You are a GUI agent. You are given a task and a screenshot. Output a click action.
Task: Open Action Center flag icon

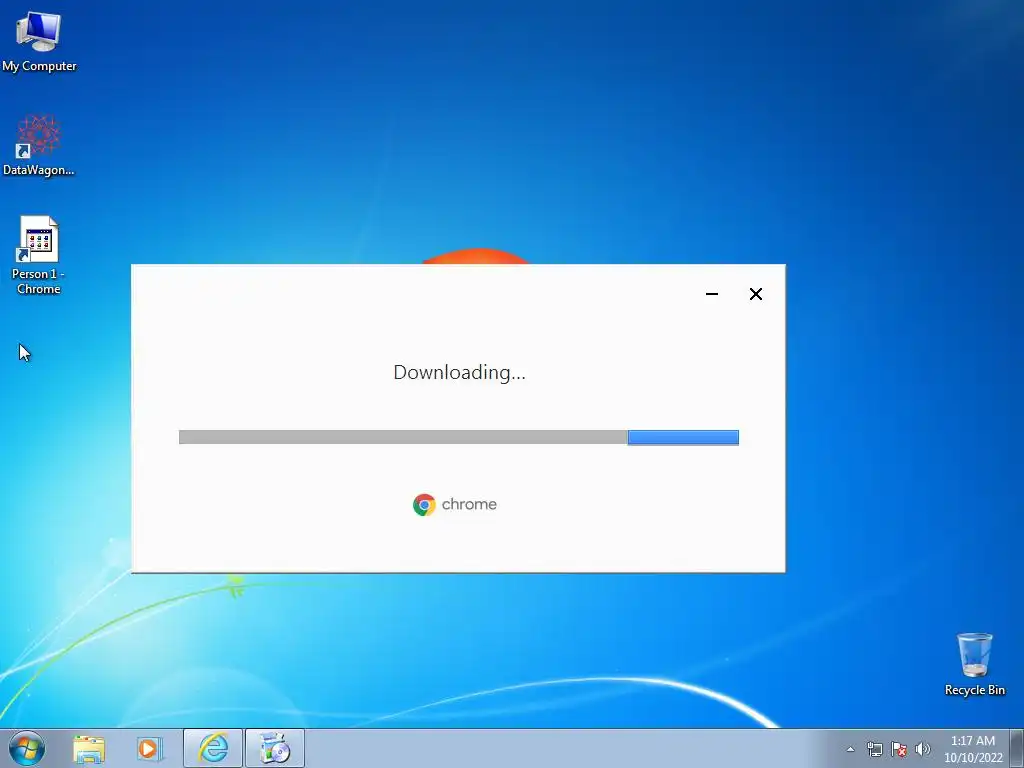899,749
